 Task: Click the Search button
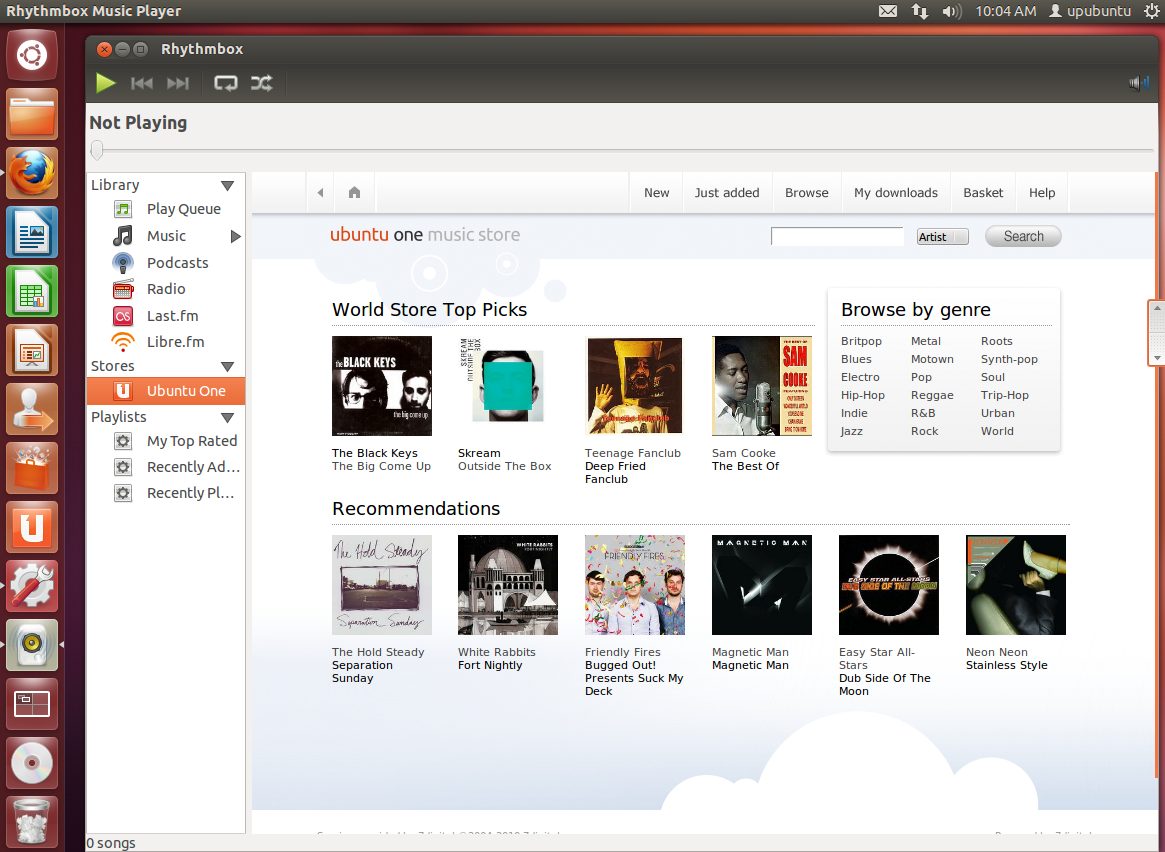[1023, 236]
